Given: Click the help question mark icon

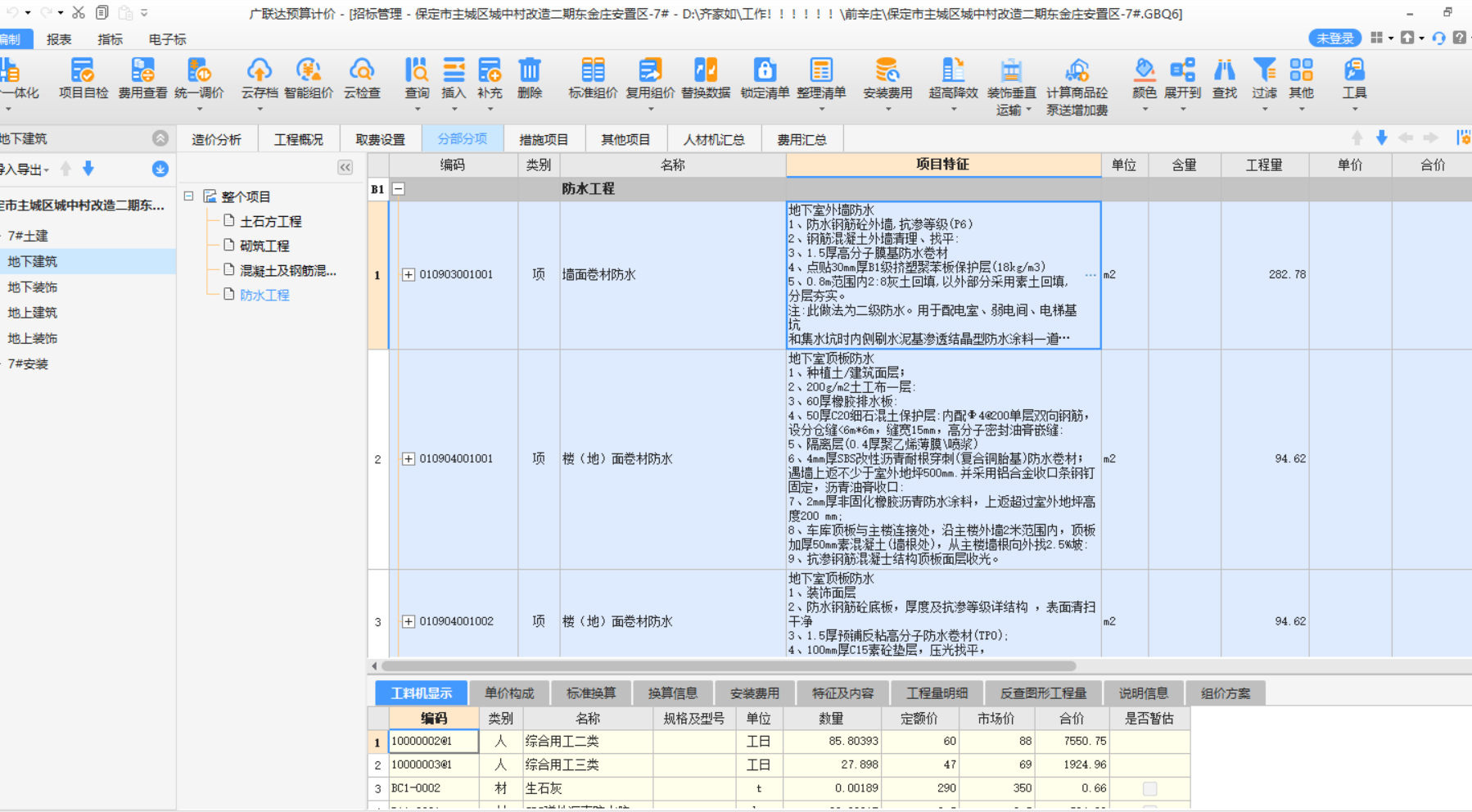Looking at the screenshot, I should (1459, 38).
